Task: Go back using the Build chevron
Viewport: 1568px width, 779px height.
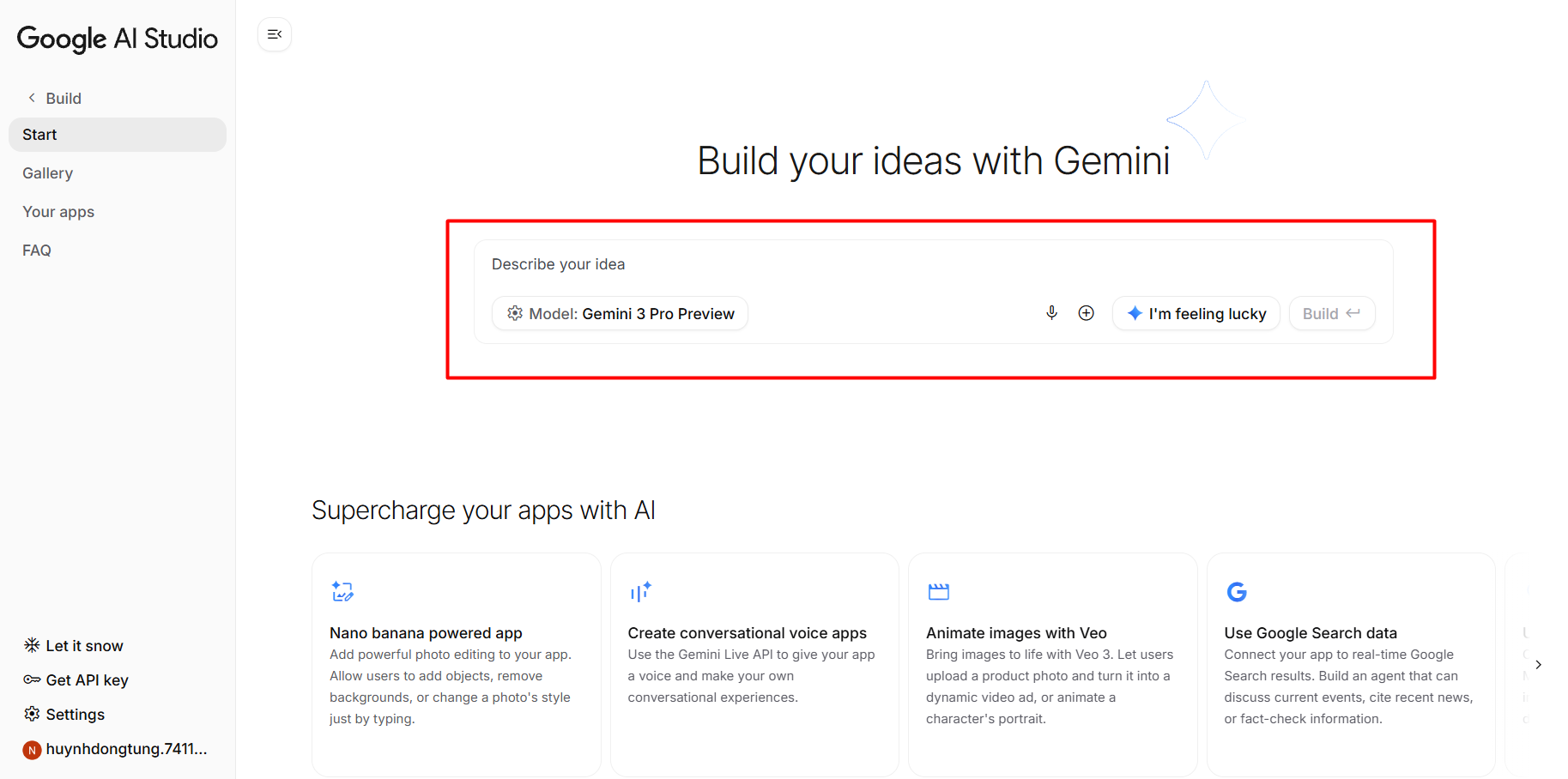Action: click(33, 98)
